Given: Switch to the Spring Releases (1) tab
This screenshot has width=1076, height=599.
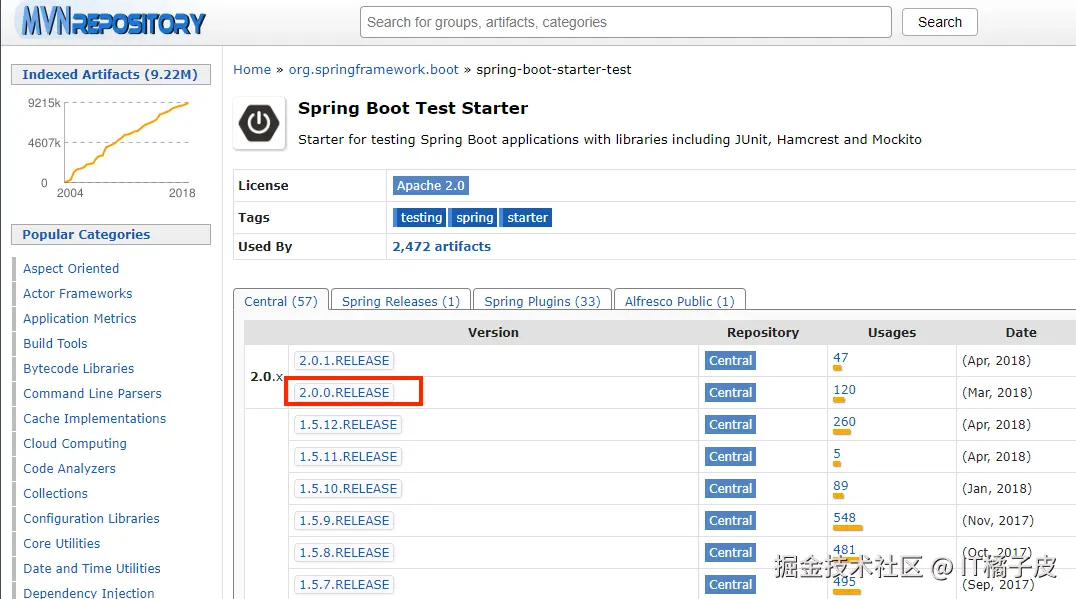Looking at the screenshot, I should (x=401, y=301).
